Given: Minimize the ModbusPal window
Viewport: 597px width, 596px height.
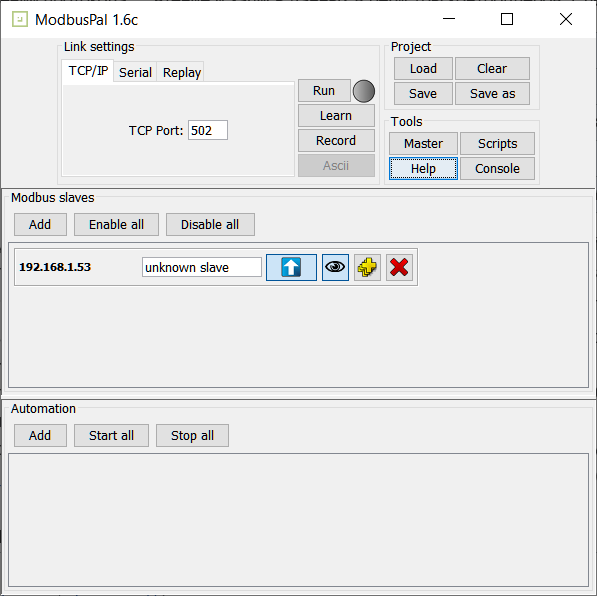Looking at the screenshot, I should pyautogui.click(x=449, y=19).
